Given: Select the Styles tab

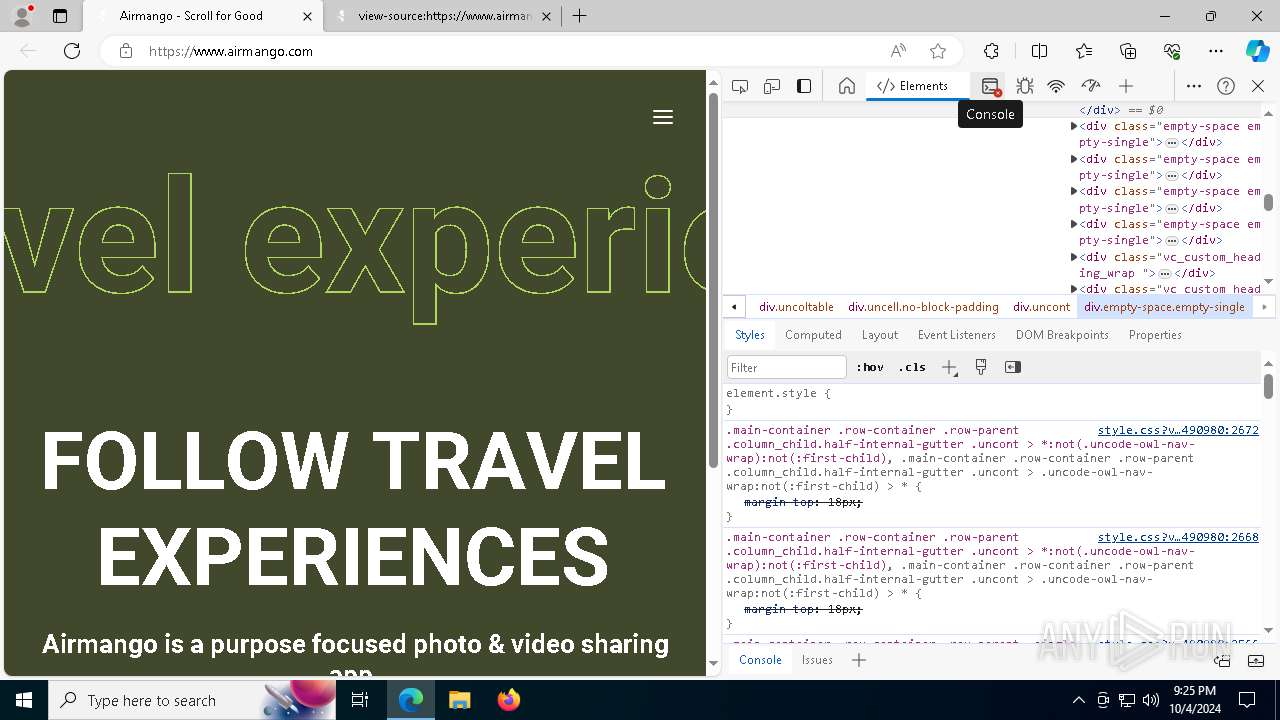Looking at the screenshot, I should click(x=750, y=335).
